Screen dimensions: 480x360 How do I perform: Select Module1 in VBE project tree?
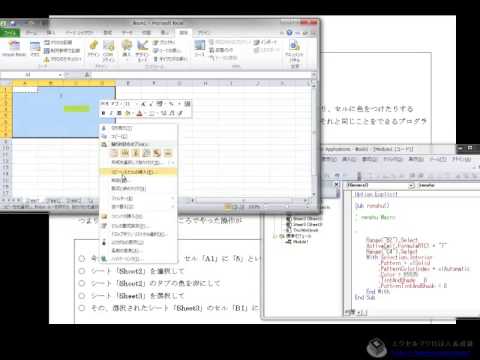[297, 242]
